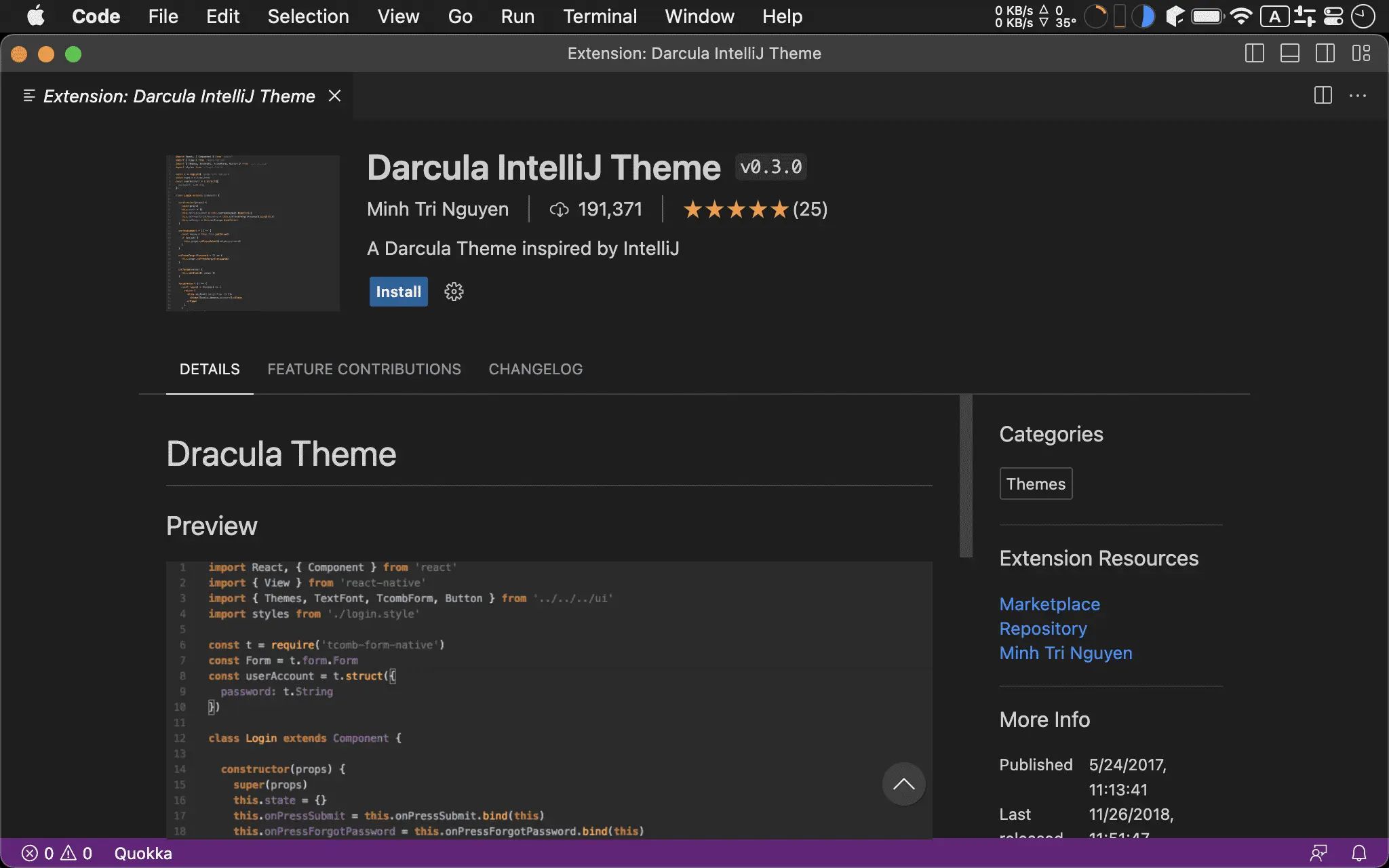Open the Repository resource link
Viewport: 1389px width, 868px height.
(x=1043, y=628)
